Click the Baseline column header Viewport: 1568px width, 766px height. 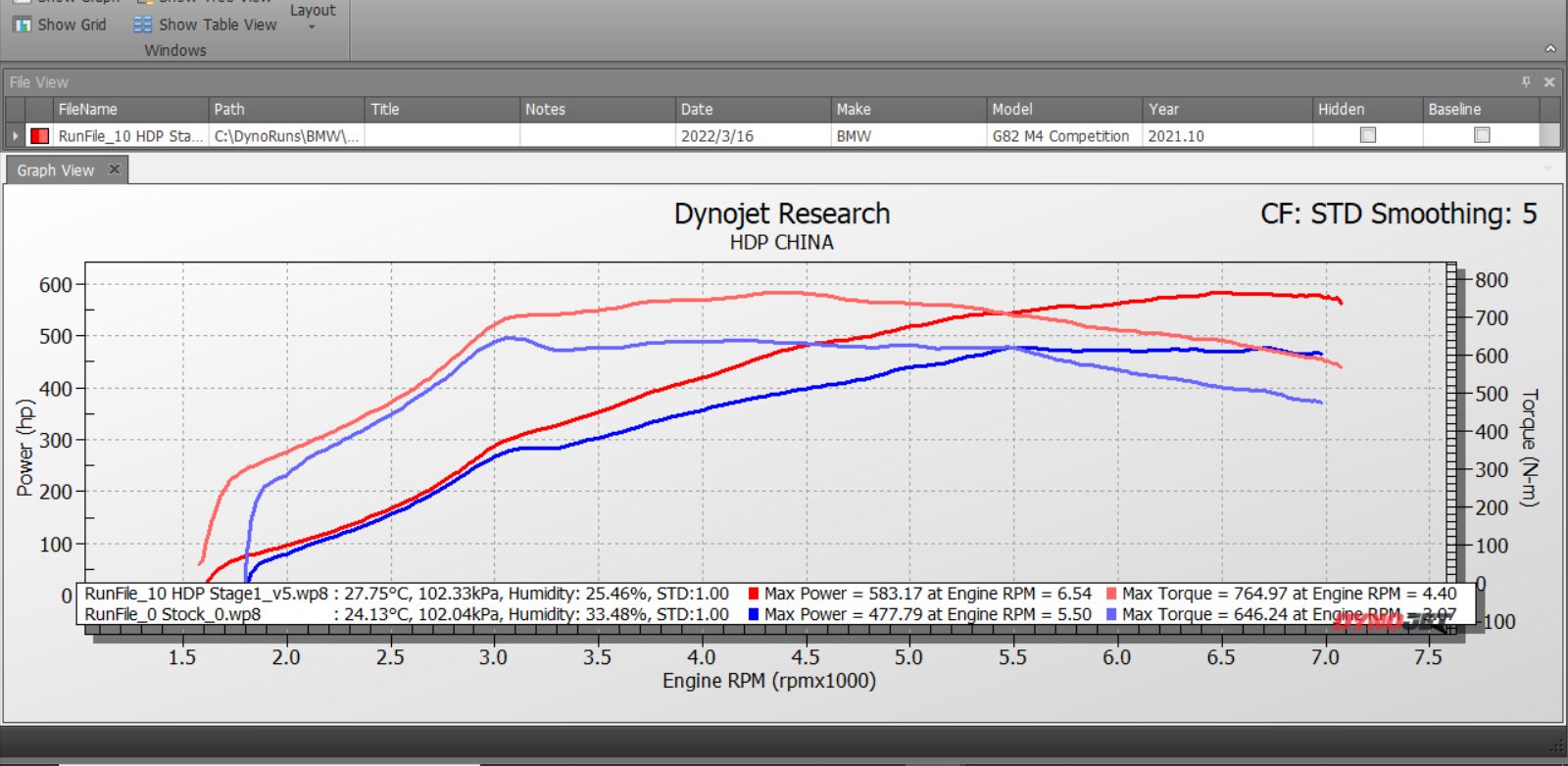coord(1481,110)
